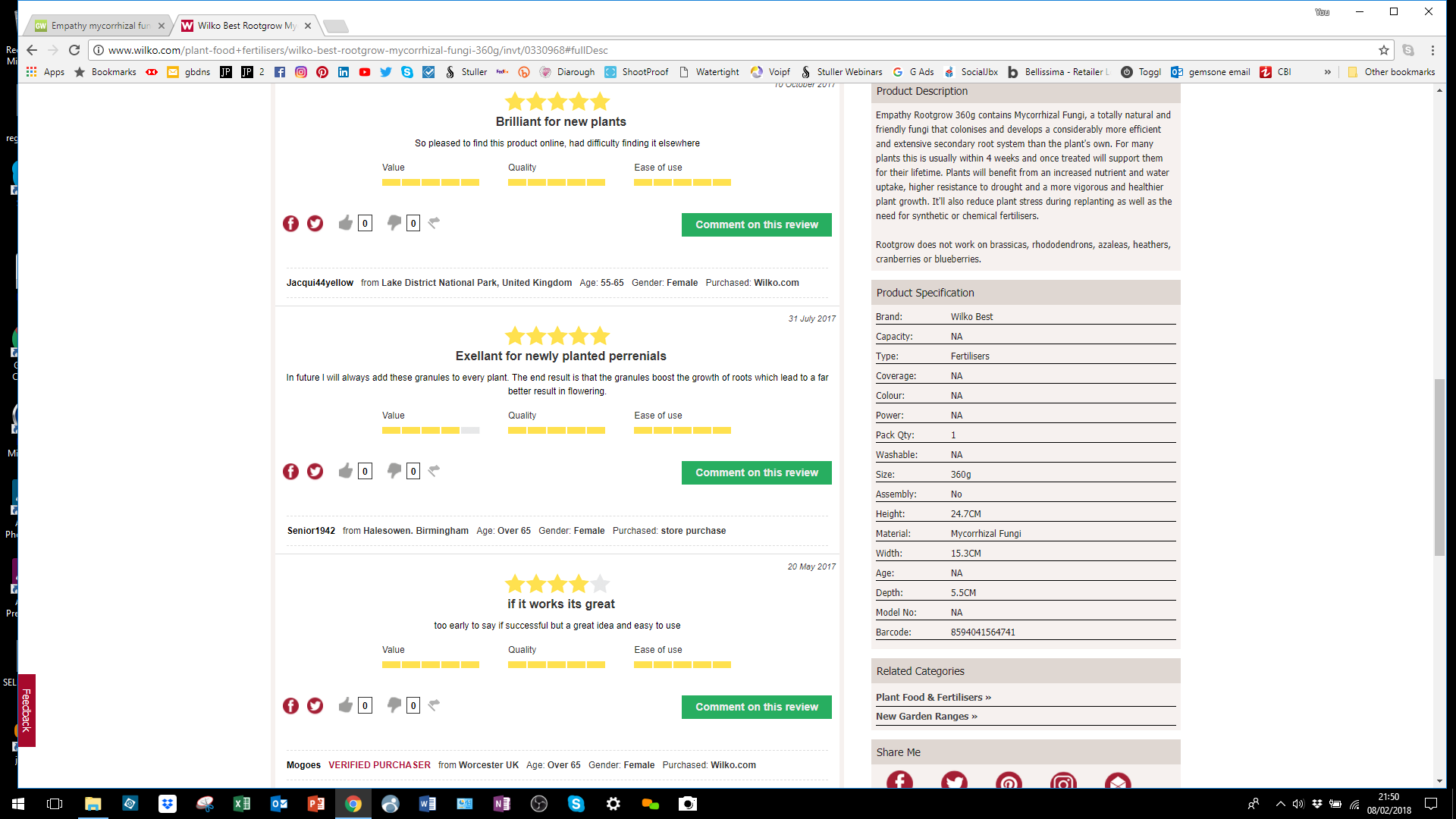This screenshot has height=819, width=1456.
Task: Open Instagram bookmark icon in bookmarks bar
Action: click(x=301, y=72)
